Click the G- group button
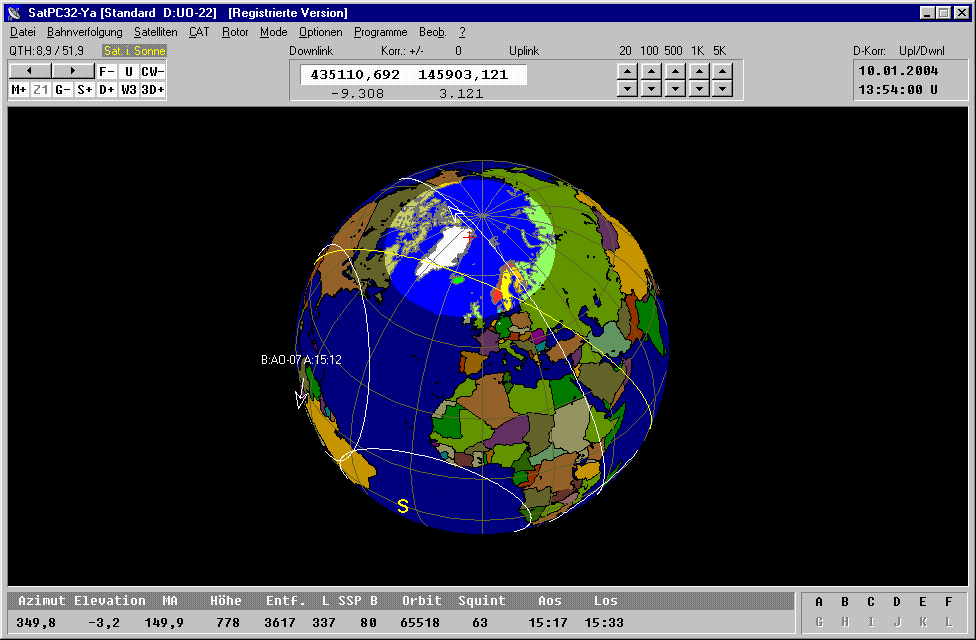Viewport: 976px width, 640px height. click(x=63, y=90)
